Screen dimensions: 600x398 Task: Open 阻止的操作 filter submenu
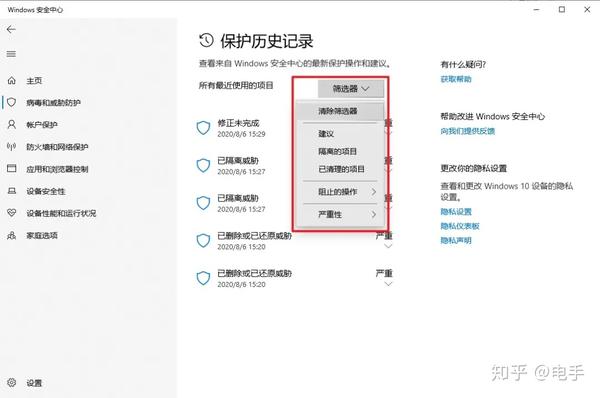point(340,192)
